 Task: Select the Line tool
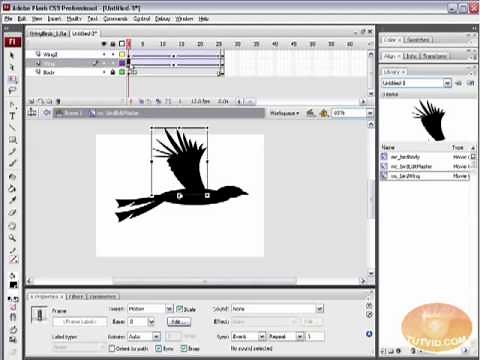coord(12,128)
